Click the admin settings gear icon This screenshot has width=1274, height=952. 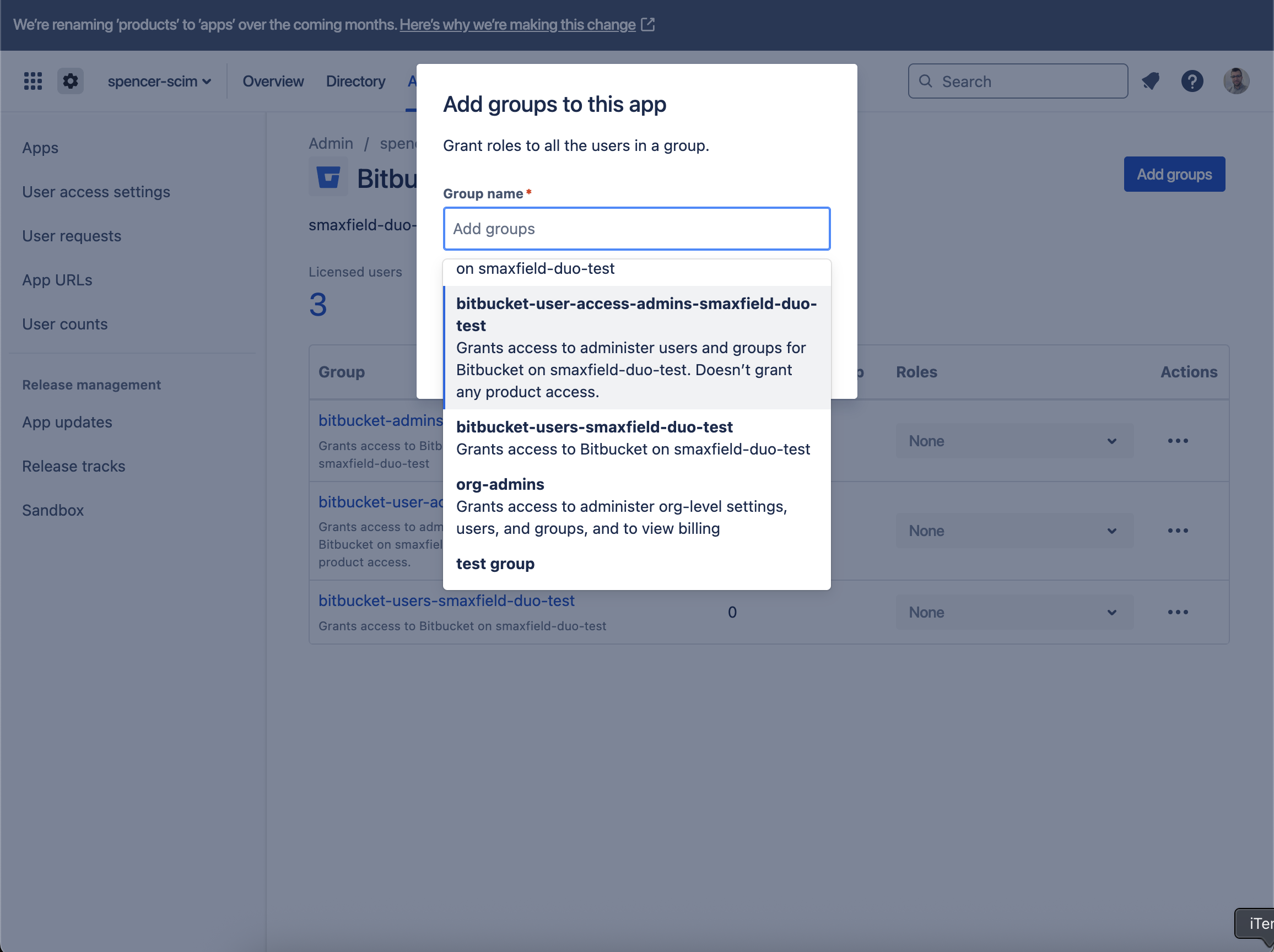71,81
